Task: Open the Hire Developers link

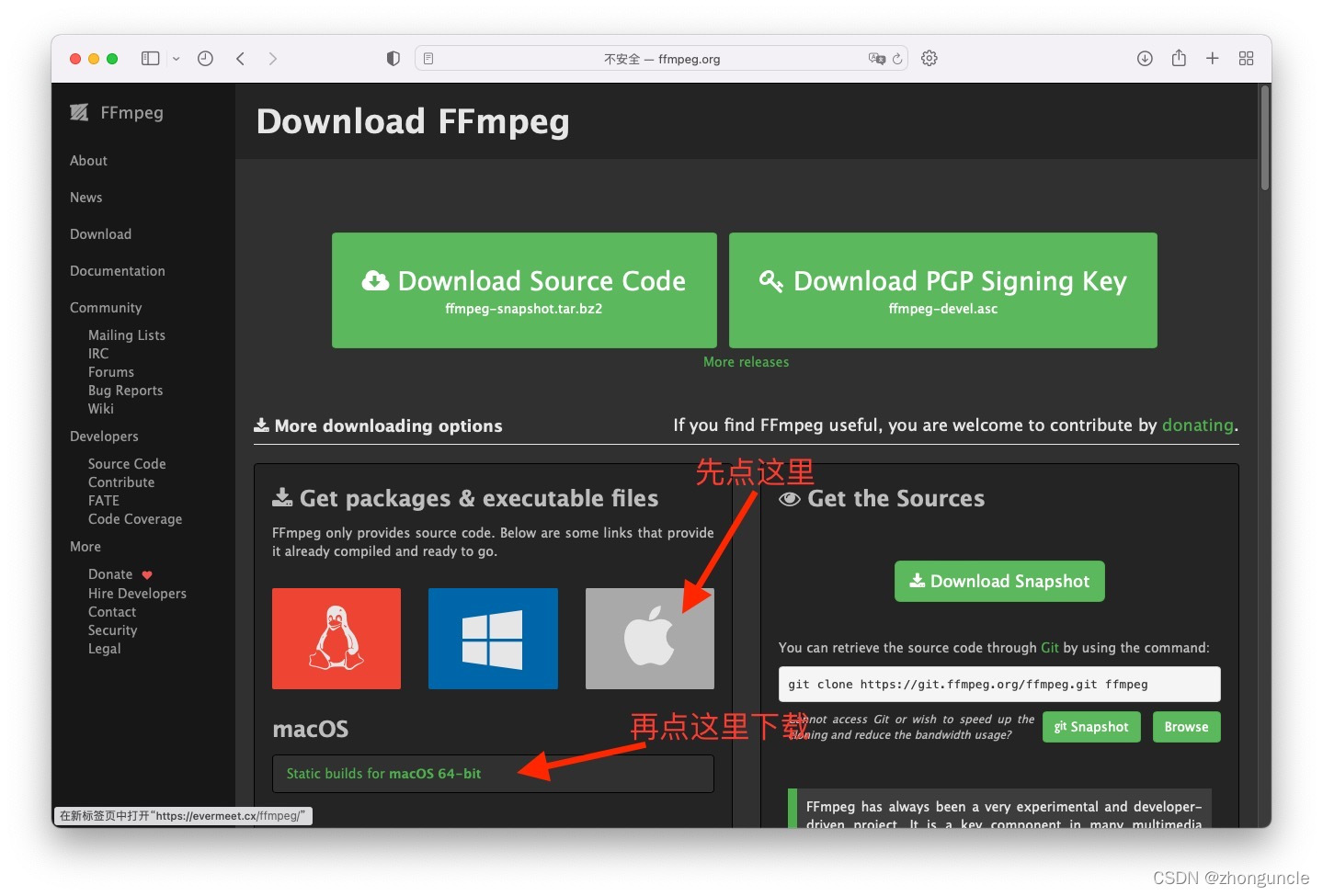Action: [137, 594]
